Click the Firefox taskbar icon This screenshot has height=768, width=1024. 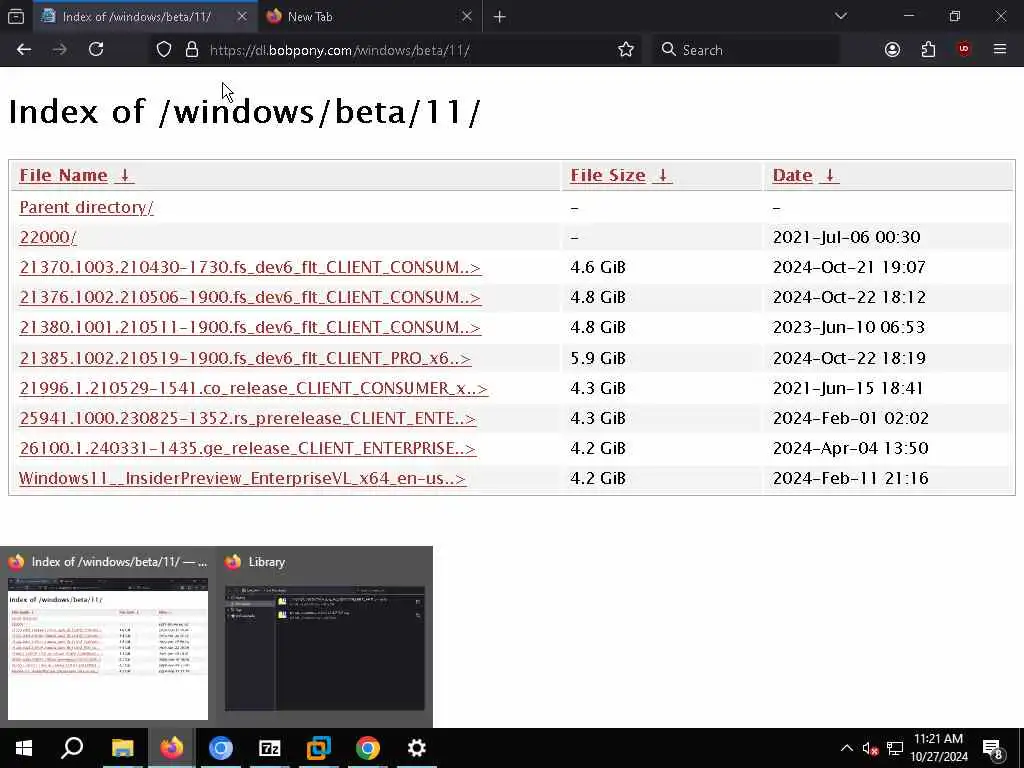[x=172, y=748]
